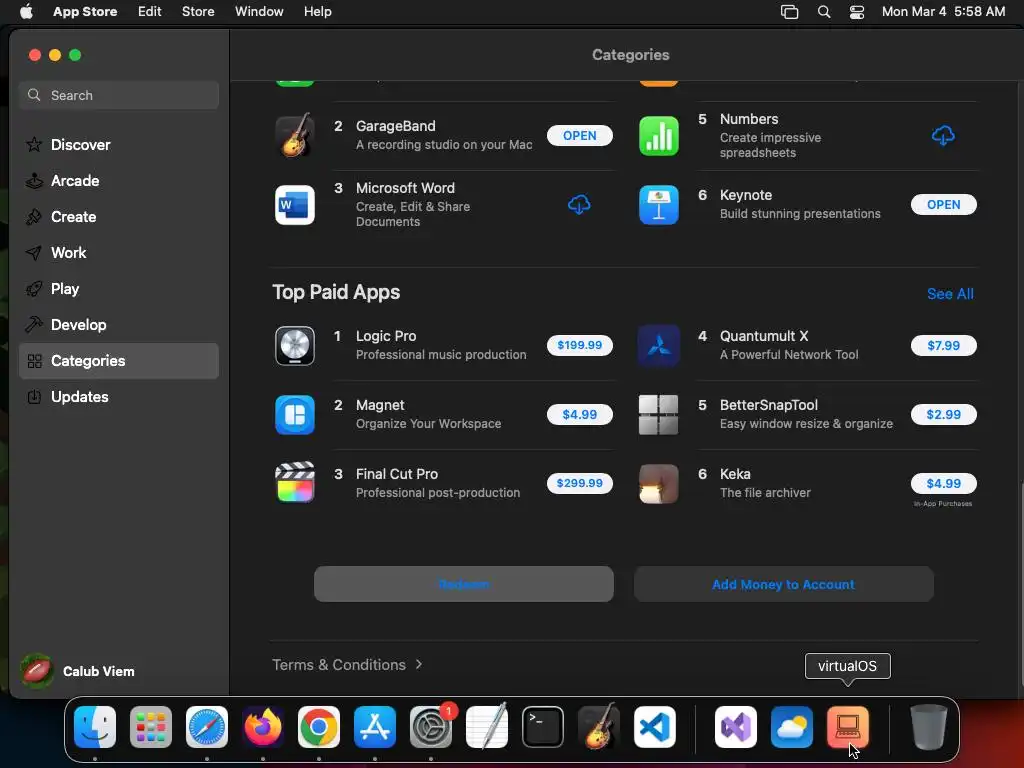Click the Search field
The image size is (1024, 768).
pyautogui.click(x=119, y=95)
